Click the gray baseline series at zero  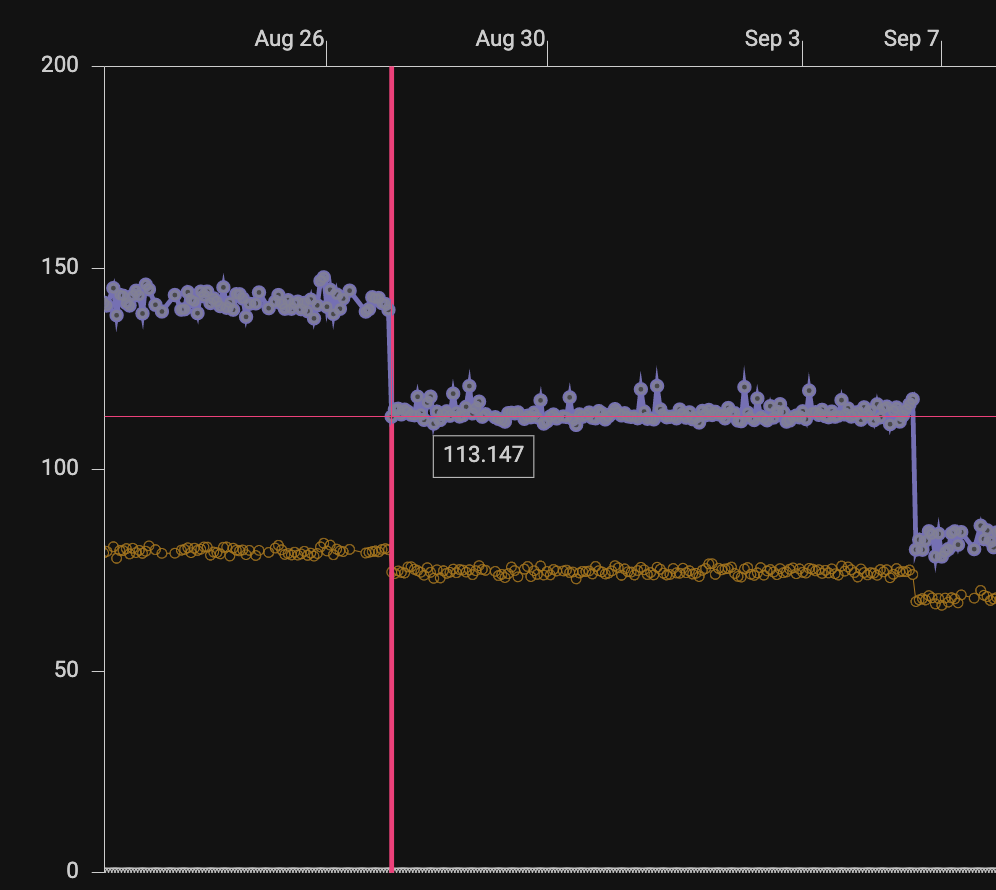tap(550, 870)
